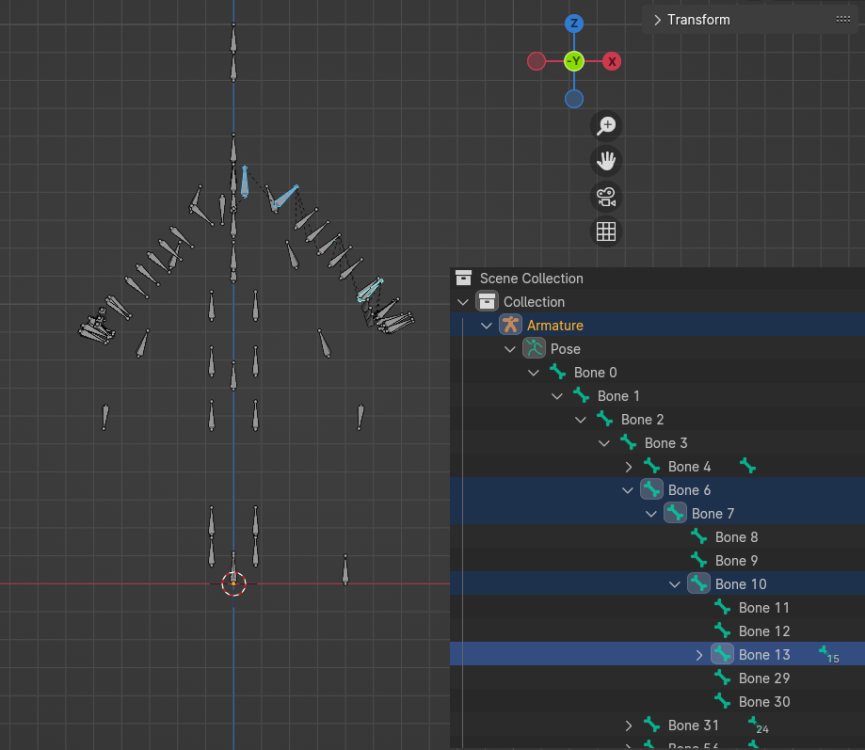Click the Pose data icon under Armature
The height and width of the screenshot is (750, 865).
pyautogui.click(x=534, y=348)
